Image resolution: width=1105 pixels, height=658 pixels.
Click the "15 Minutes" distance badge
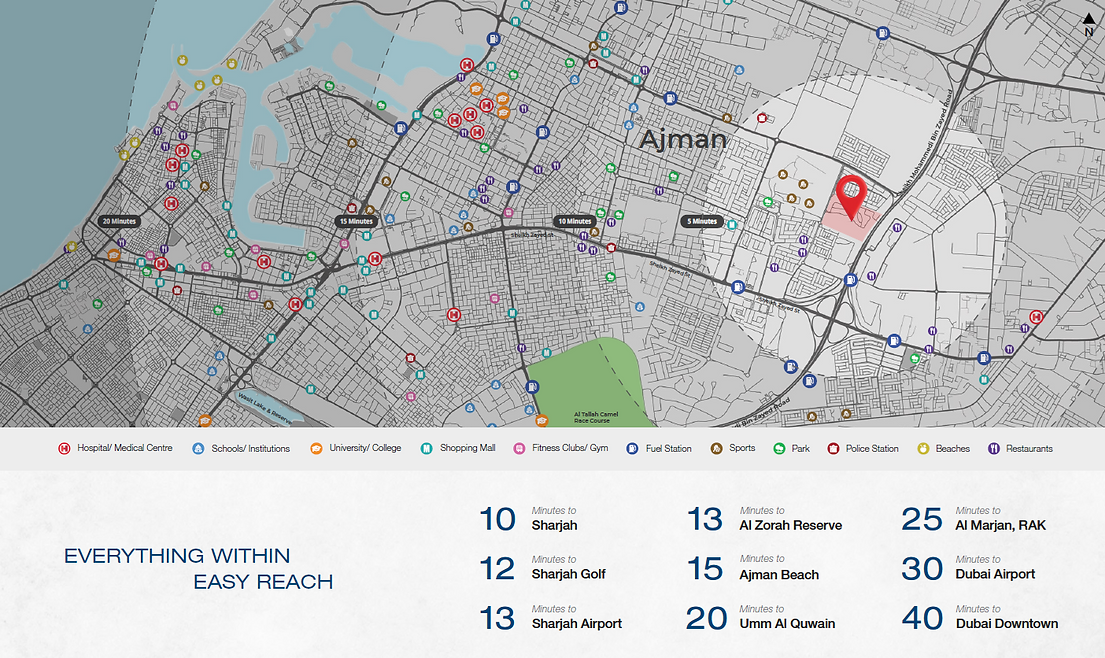point(356,221)
